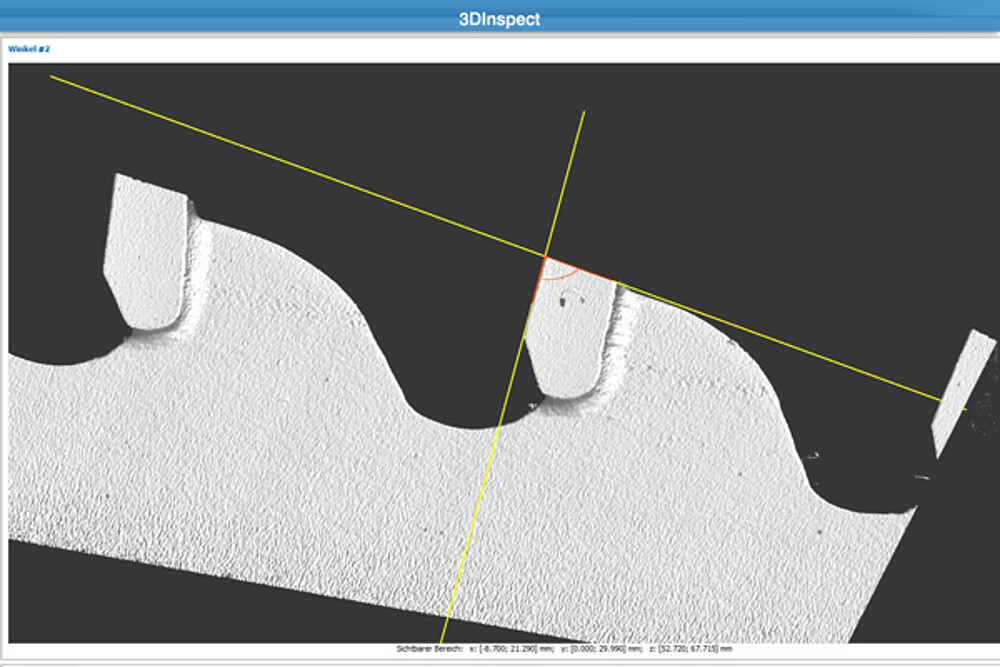The height and width of the screenshot is (667, 1000).
Task: Click the Sichtbarer Bereich status label
Action: (430, 649)
